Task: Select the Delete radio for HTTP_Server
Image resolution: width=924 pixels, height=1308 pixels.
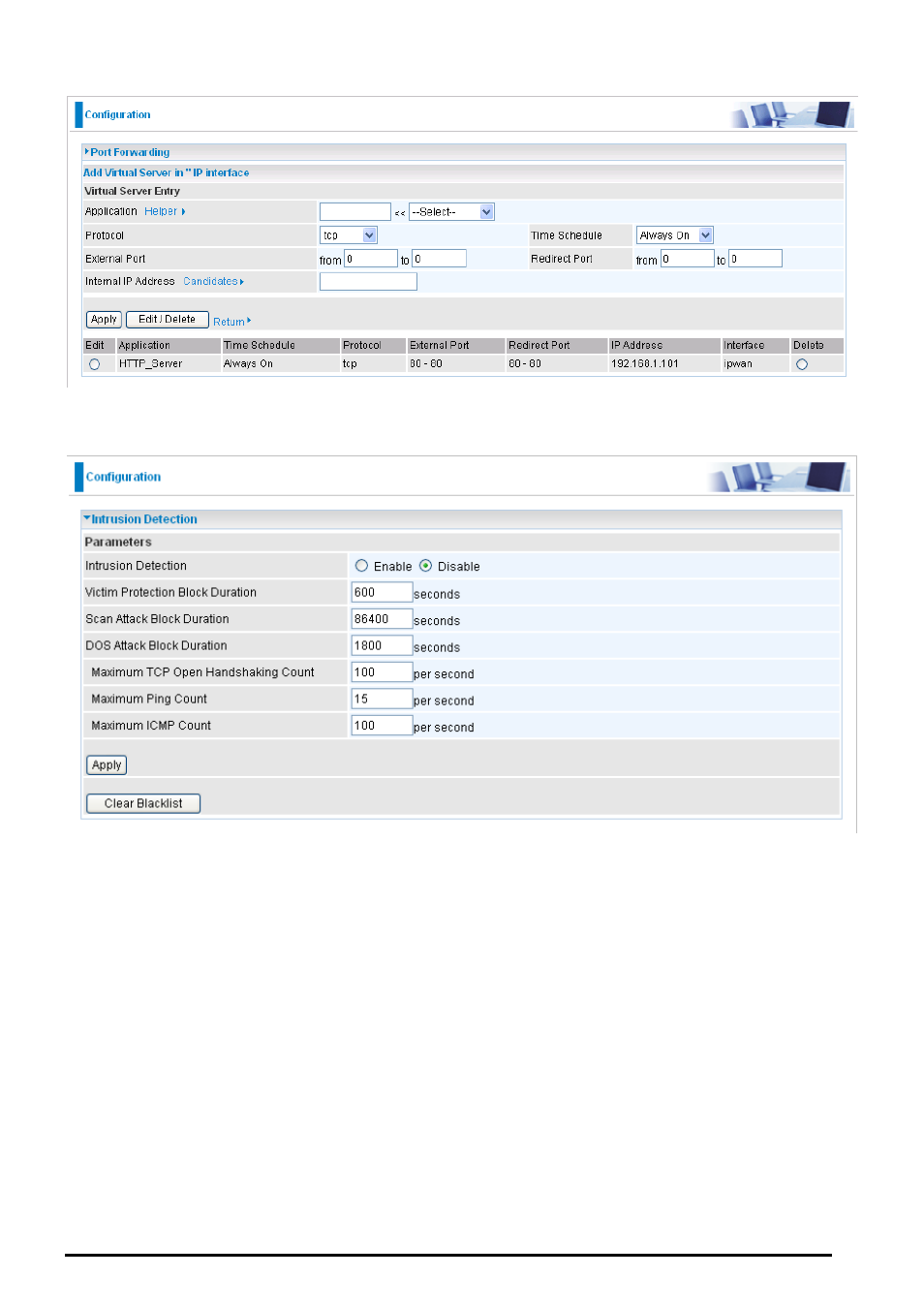Action: tap(802, 364)
